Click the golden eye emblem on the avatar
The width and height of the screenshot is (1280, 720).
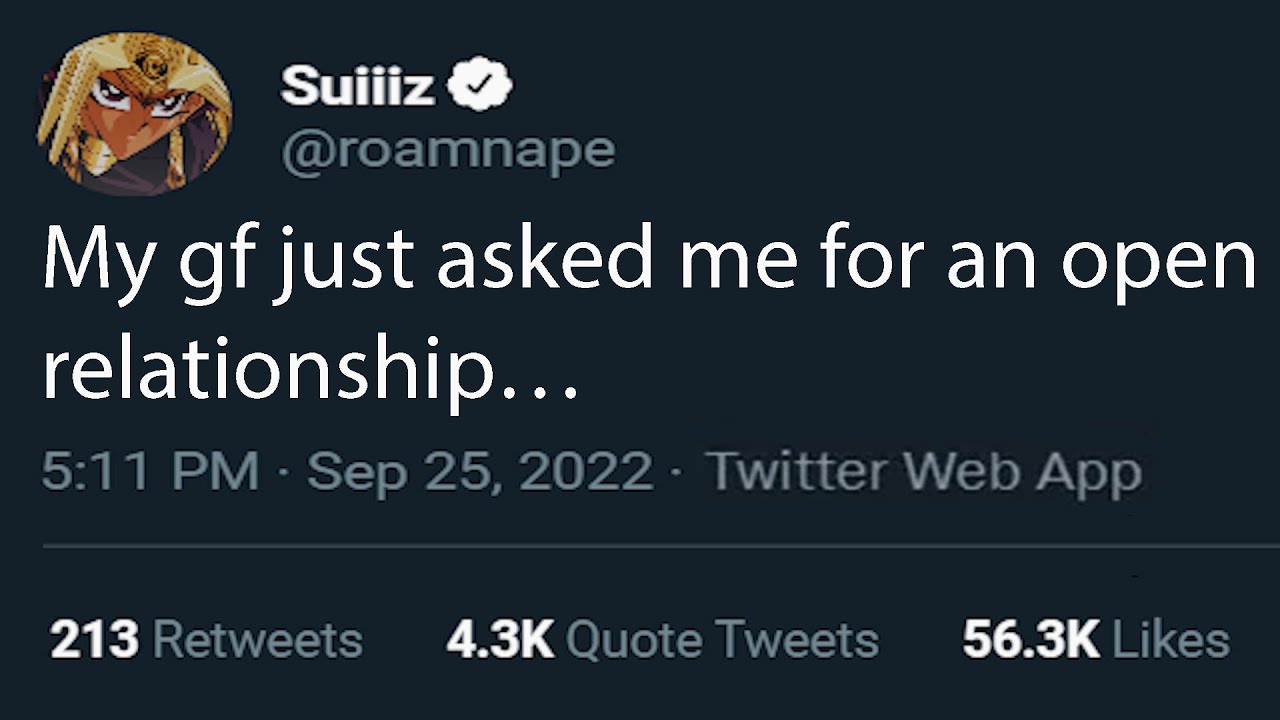tap(152, 62)
